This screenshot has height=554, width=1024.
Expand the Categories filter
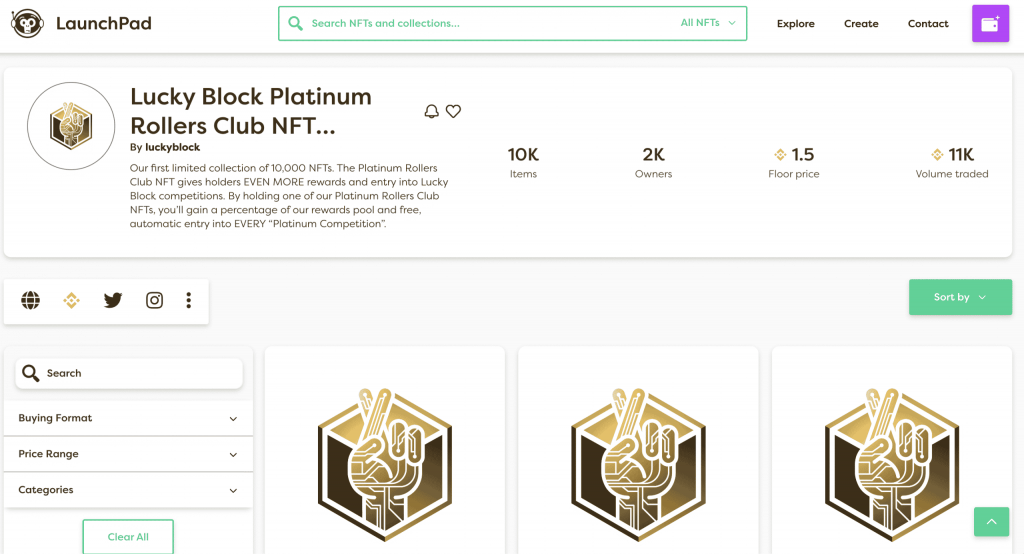[x=128, y=490]
